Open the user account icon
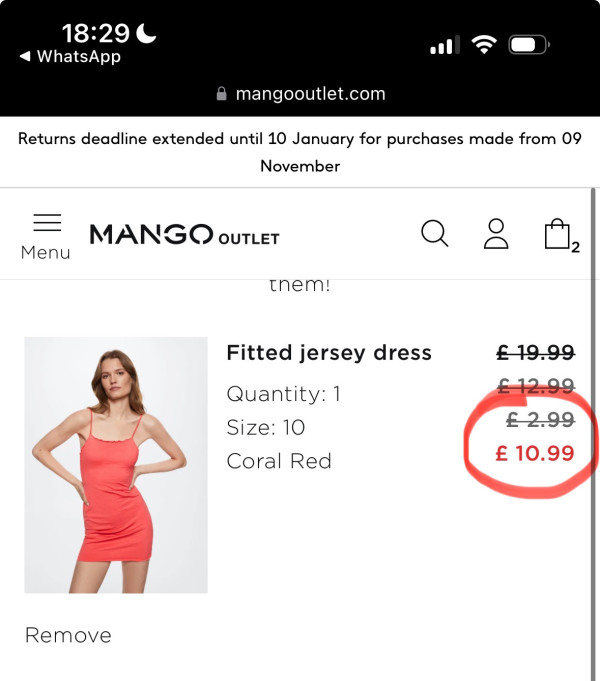 [x=496, y=234]
